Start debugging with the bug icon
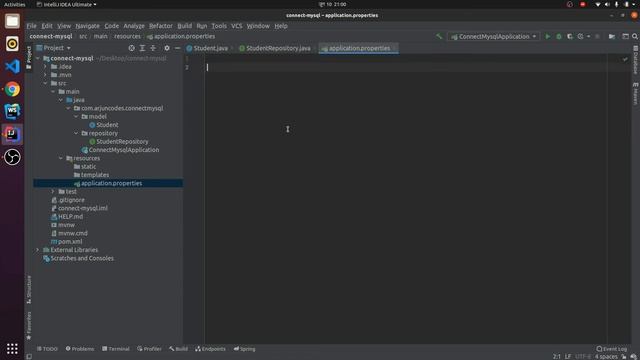This screenshot has width=640, height=360. [559, 36]
